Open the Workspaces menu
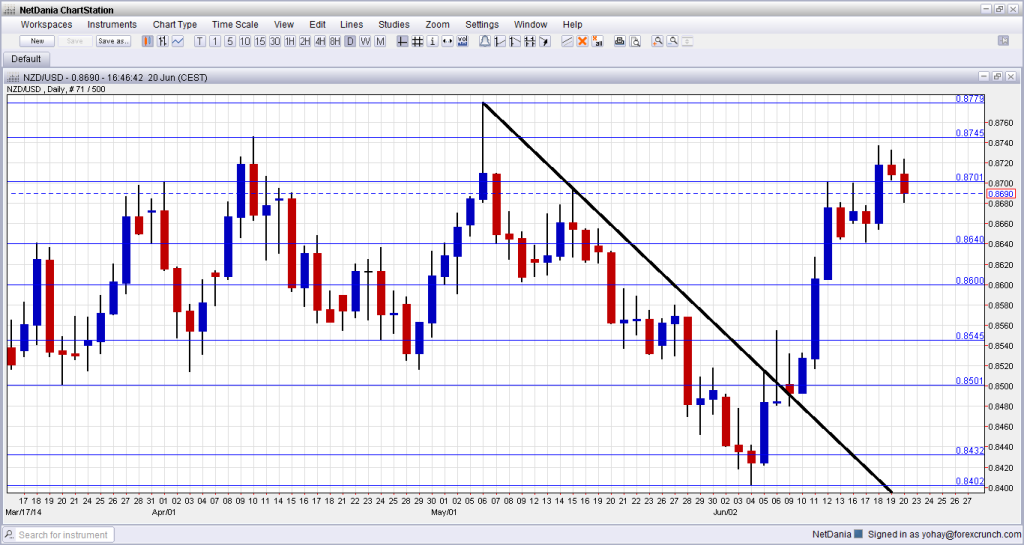The height and width of the screenshot is (545, 1024). coord(46,24)
